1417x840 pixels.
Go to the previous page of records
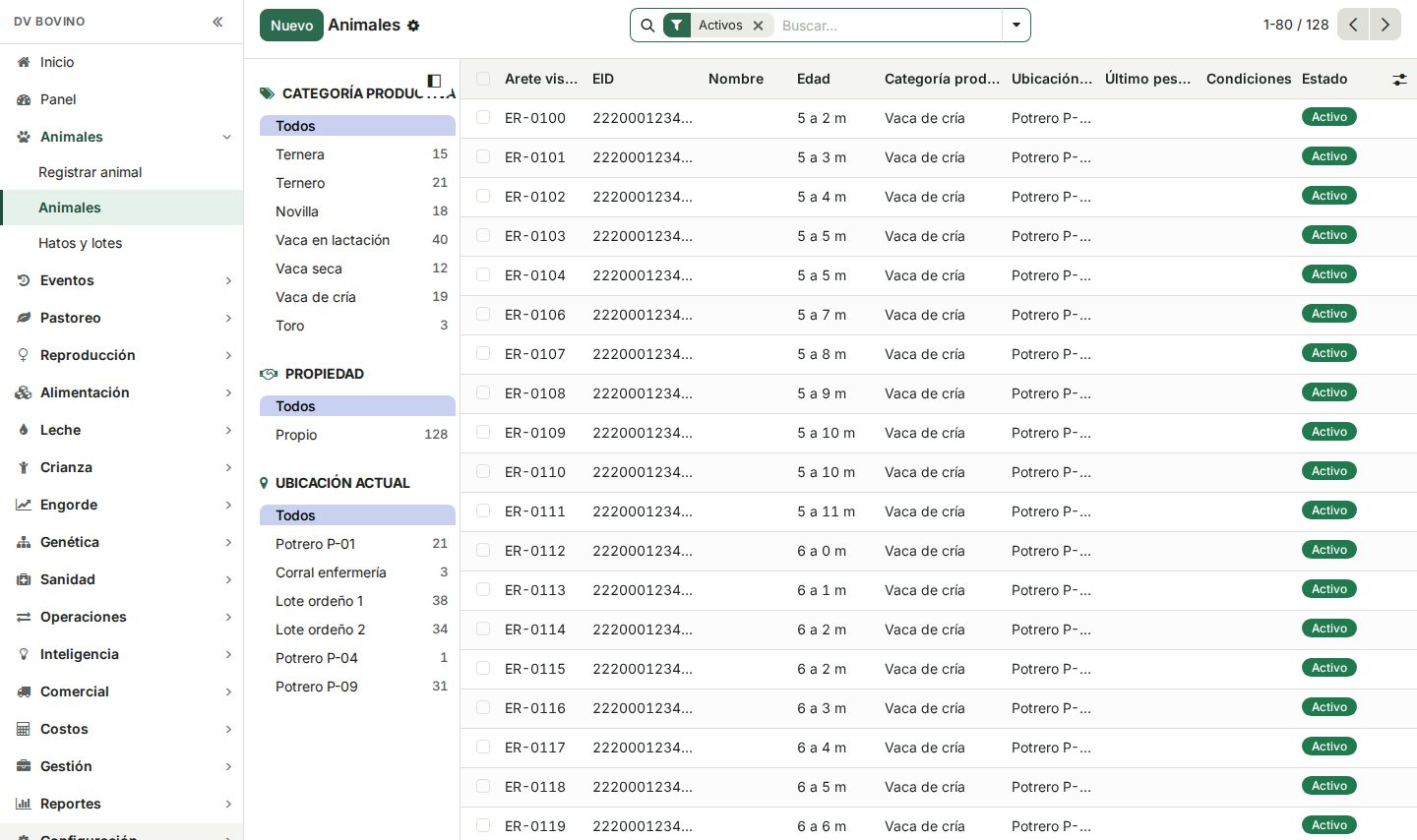coord(1353,25)
